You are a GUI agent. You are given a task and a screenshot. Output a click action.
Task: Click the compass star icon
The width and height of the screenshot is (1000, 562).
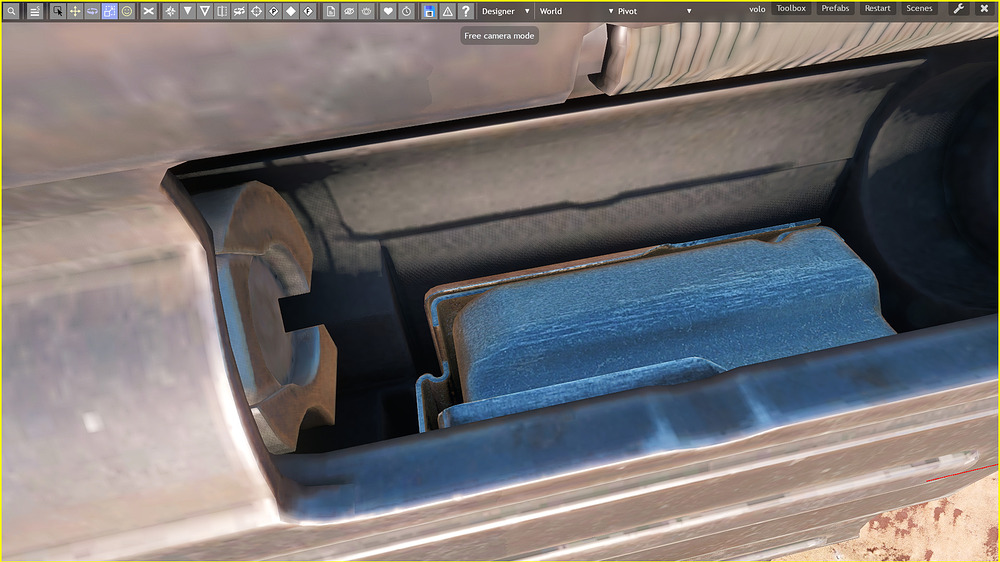point(170,11)
